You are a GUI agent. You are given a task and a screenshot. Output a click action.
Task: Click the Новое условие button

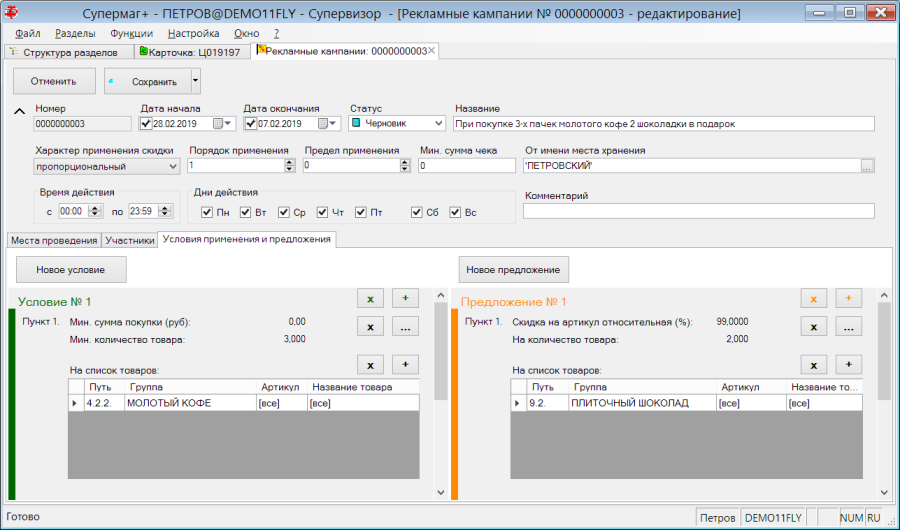pyautogui.click(x=71, y=269)
